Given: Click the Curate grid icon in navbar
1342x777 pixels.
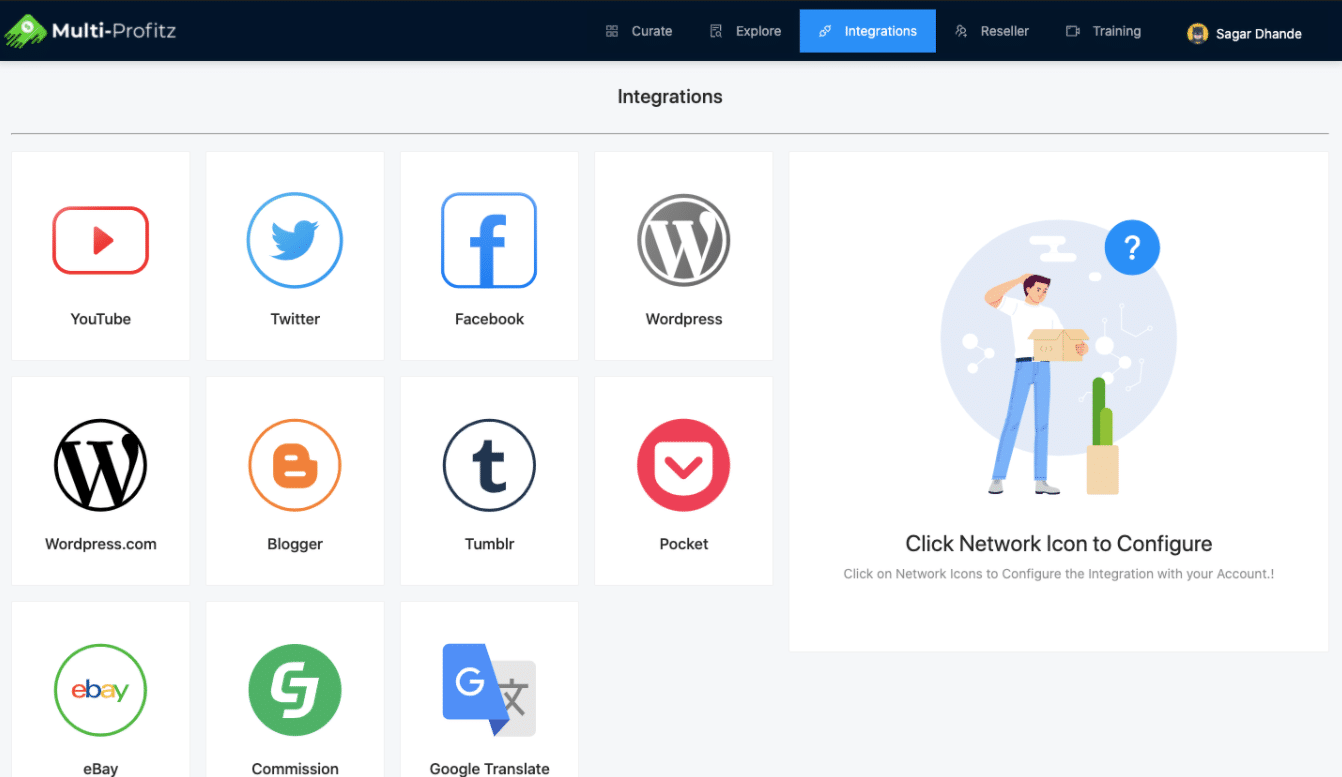Looking at the screenshot, I should click(612, 31).
